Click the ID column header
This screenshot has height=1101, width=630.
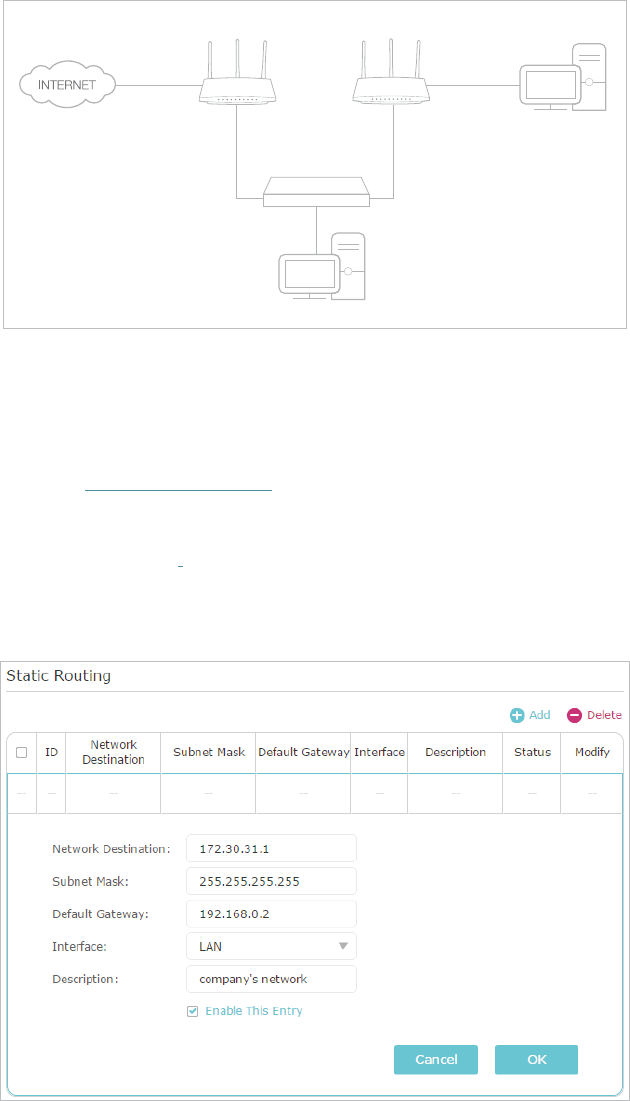[x=51, y=752]
